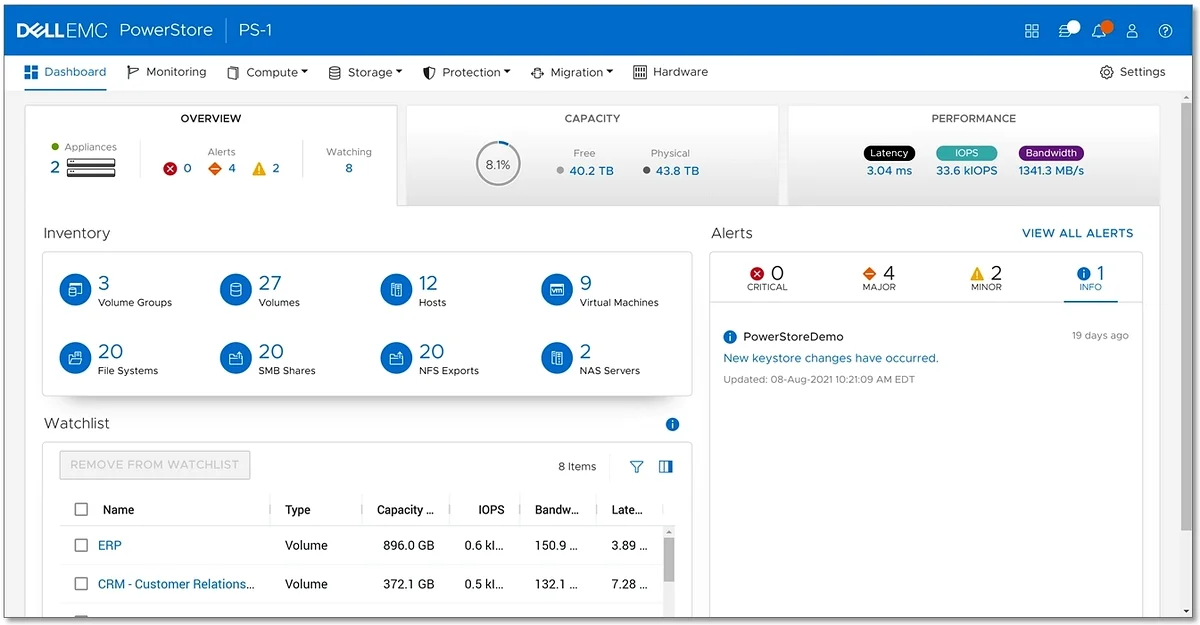The image size is (1200, 625).
Task: Expand the Protection dropdown menu
Action: pyautogui.click(x=466, y=72)
